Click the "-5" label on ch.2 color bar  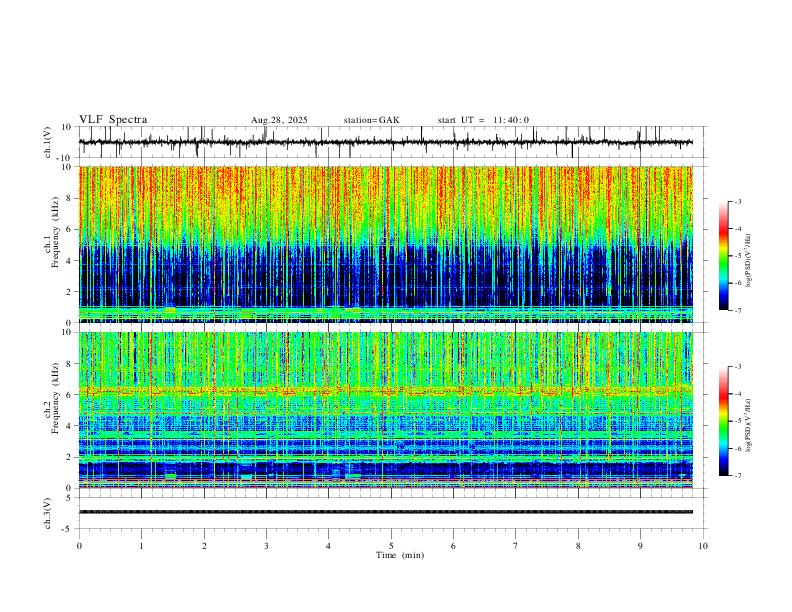(x=738, y=421)
